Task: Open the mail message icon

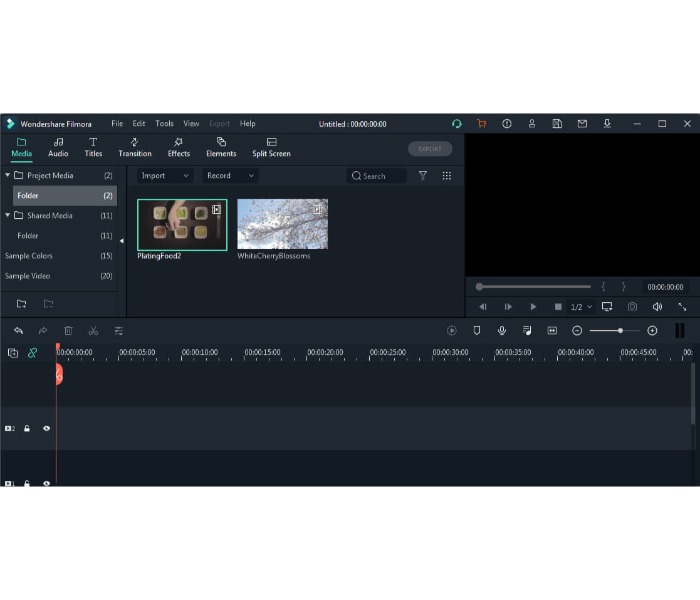Action: 582,124
